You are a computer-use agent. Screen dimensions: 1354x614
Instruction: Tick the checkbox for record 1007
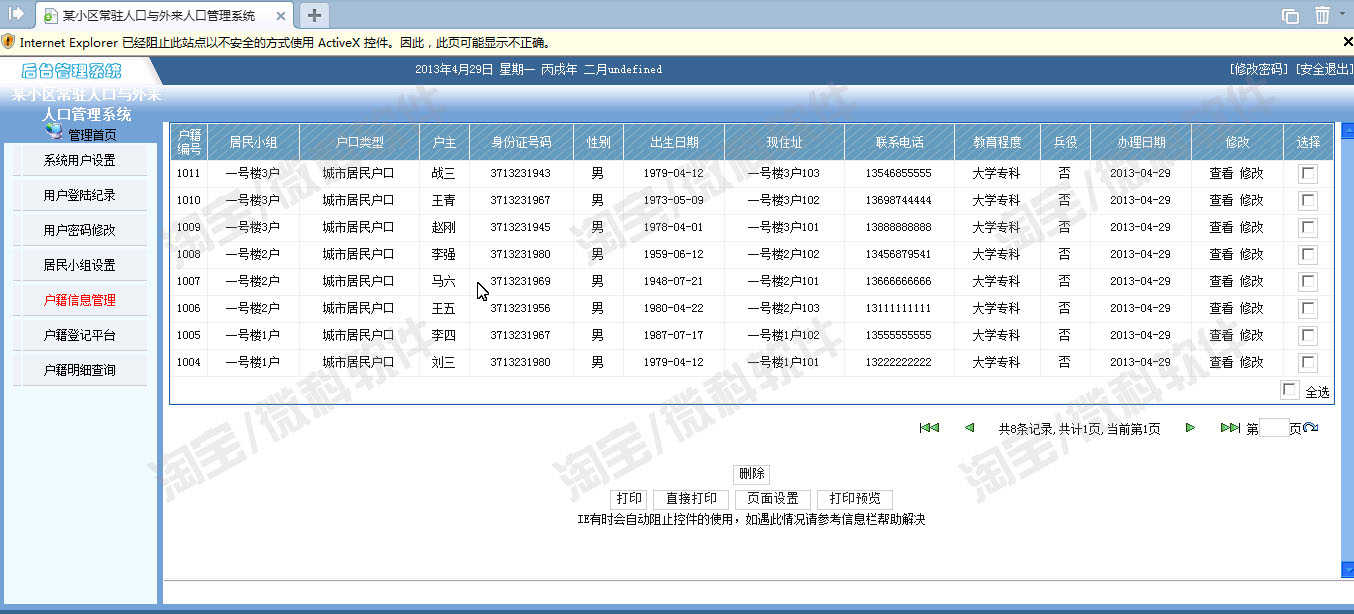[x=1308, y=281]
